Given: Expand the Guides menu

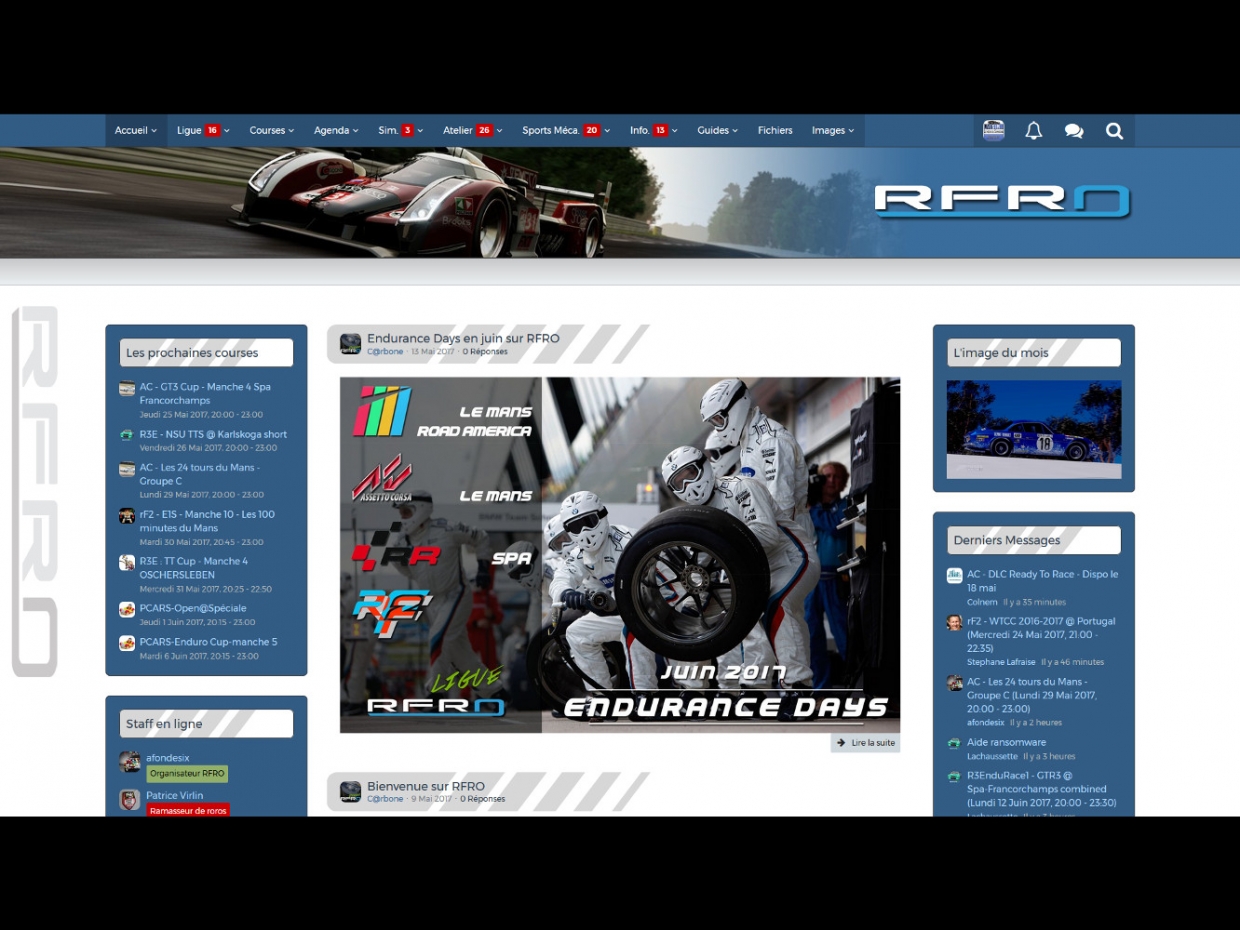Looking at the screenshot, I should pos(718,131).
